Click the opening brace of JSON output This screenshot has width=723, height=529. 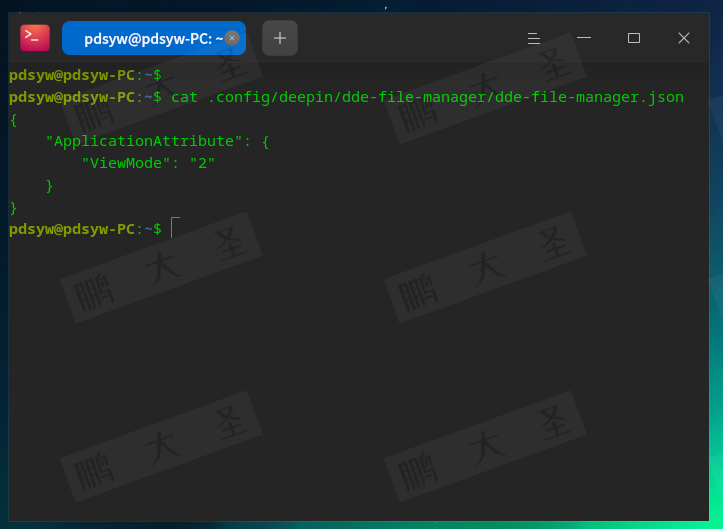(13, 120)
